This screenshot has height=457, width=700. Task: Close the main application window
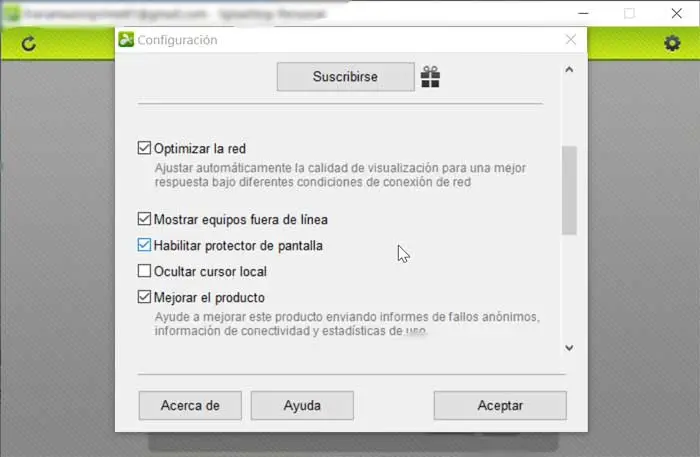(x=677, y=13)
